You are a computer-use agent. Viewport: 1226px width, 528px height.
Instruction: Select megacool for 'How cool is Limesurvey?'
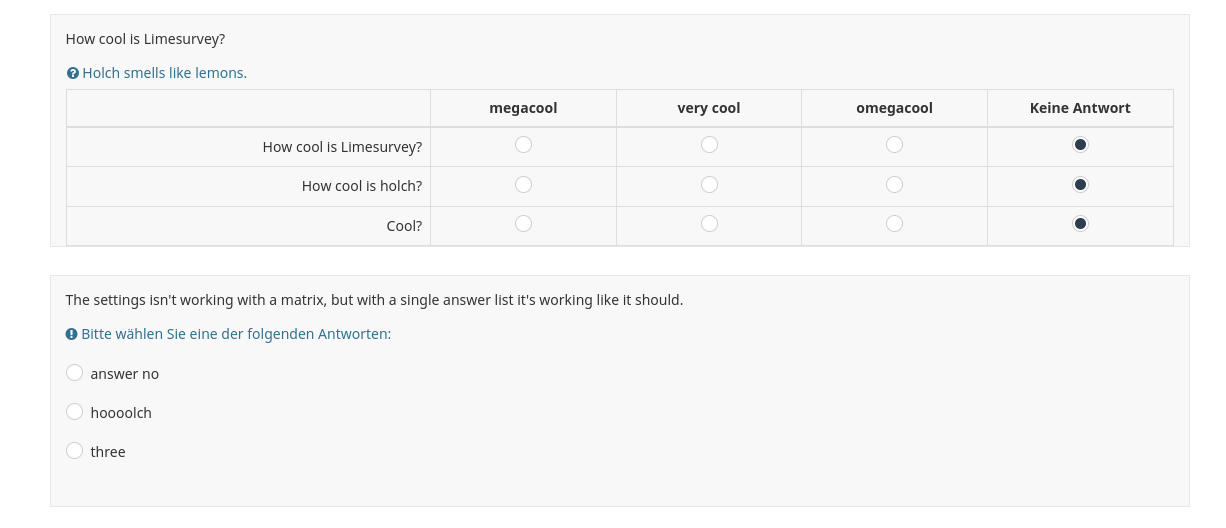tap(523, 145)
